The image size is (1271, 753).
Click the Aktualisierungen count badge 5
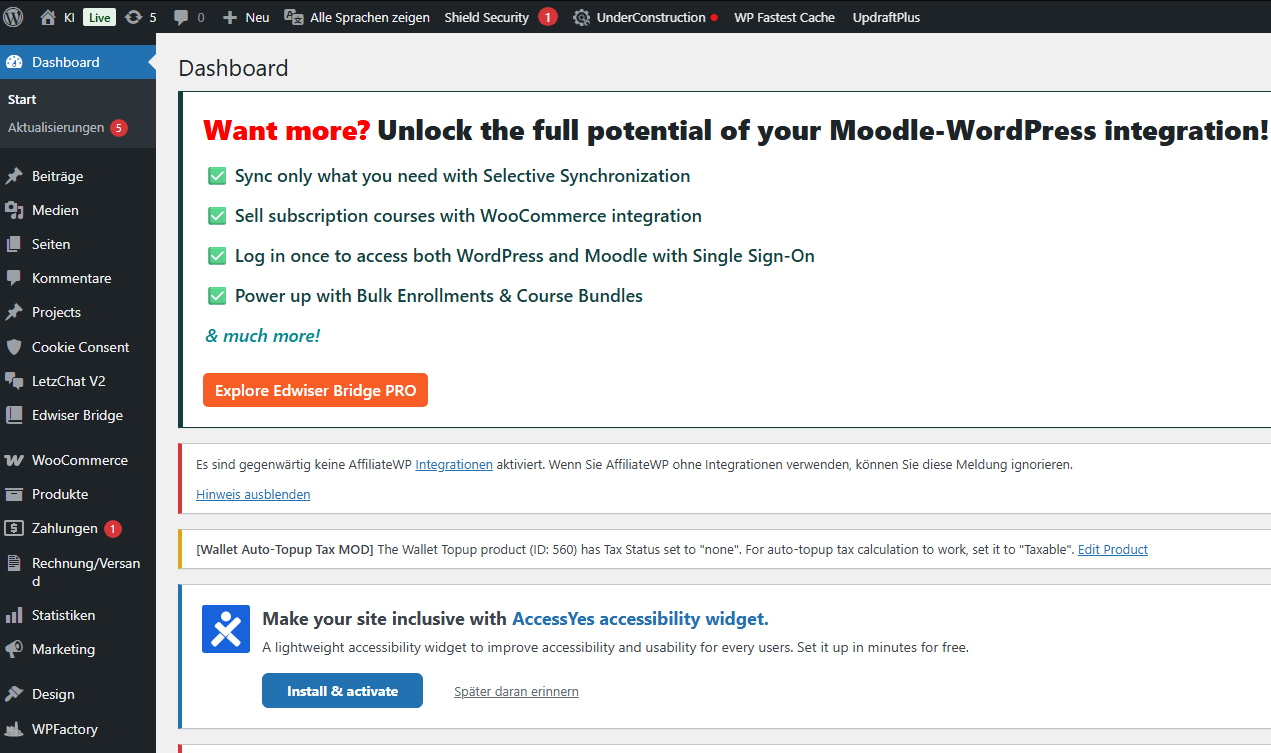tap(119, 128)
